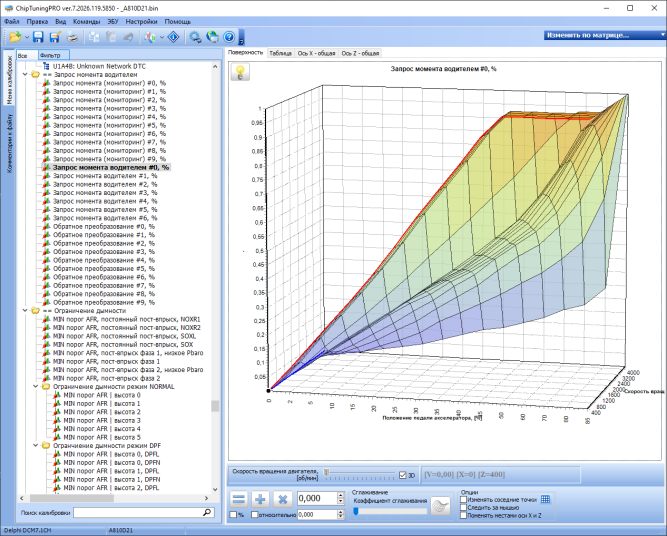667x536 pixels.
Task: Click the smoothing coefficient slider handle
Action: point(356,511)
